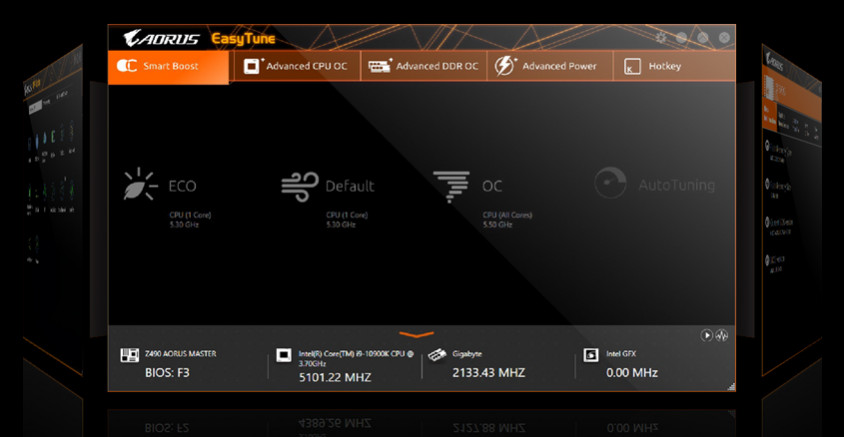844x437 pixels.
Task: Open the hardware monitor waveform icon
Action: (x=721, y=335)
